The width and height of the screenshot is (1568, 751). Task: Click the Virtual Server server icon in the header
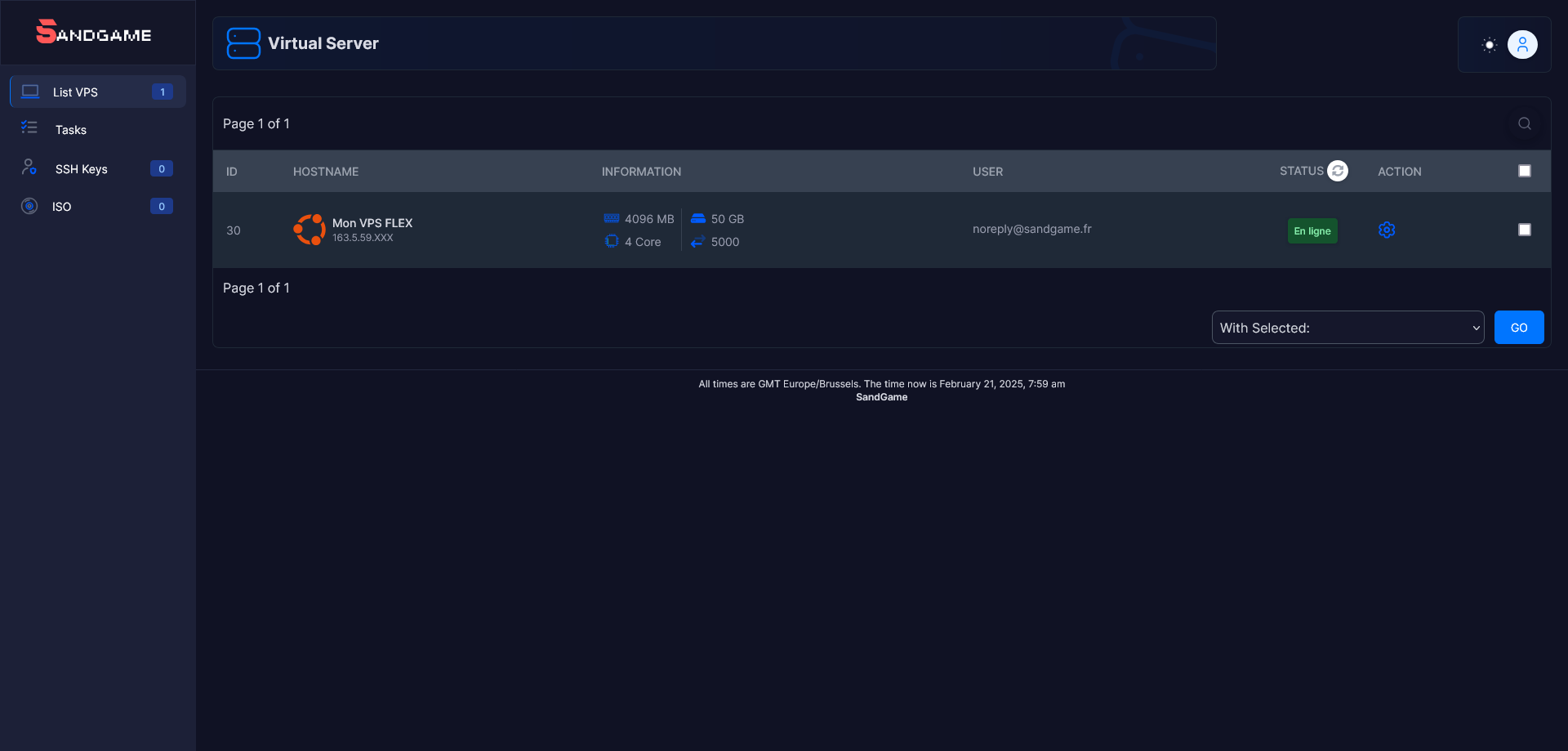[243, 42]
